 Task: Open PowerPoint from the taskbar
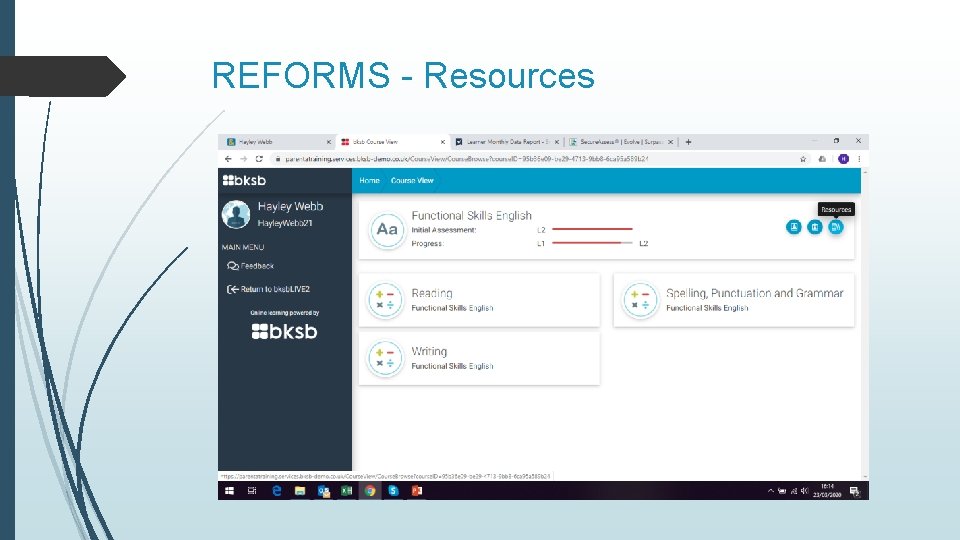[416, 490]
